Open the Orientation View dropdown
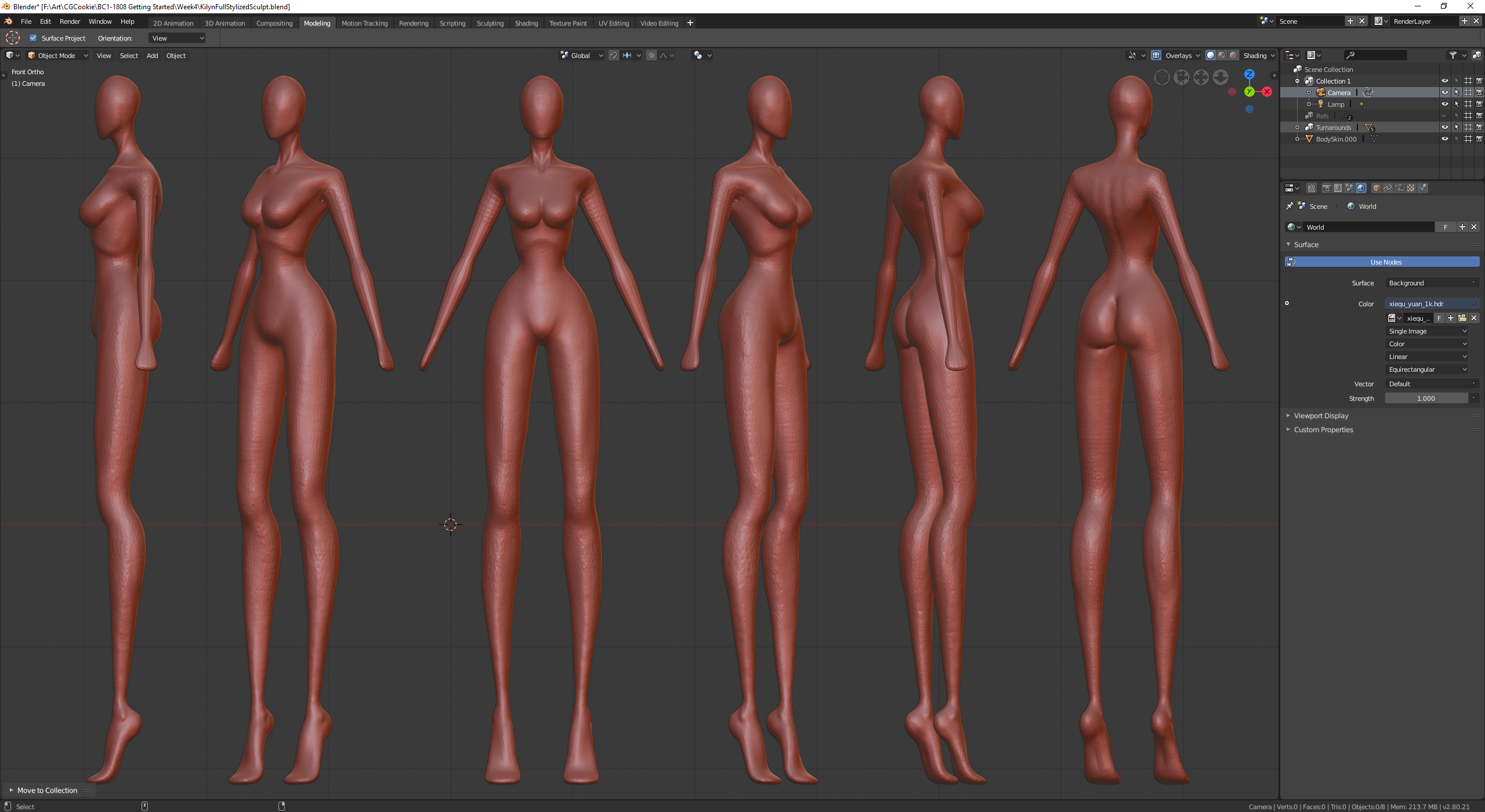Screen dimensions: 1485x812 coord(178,38)
